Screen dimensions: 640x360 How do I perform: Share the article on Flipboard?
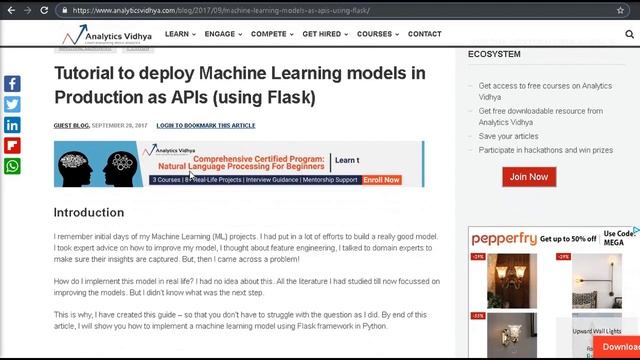(x=12, y=146)
